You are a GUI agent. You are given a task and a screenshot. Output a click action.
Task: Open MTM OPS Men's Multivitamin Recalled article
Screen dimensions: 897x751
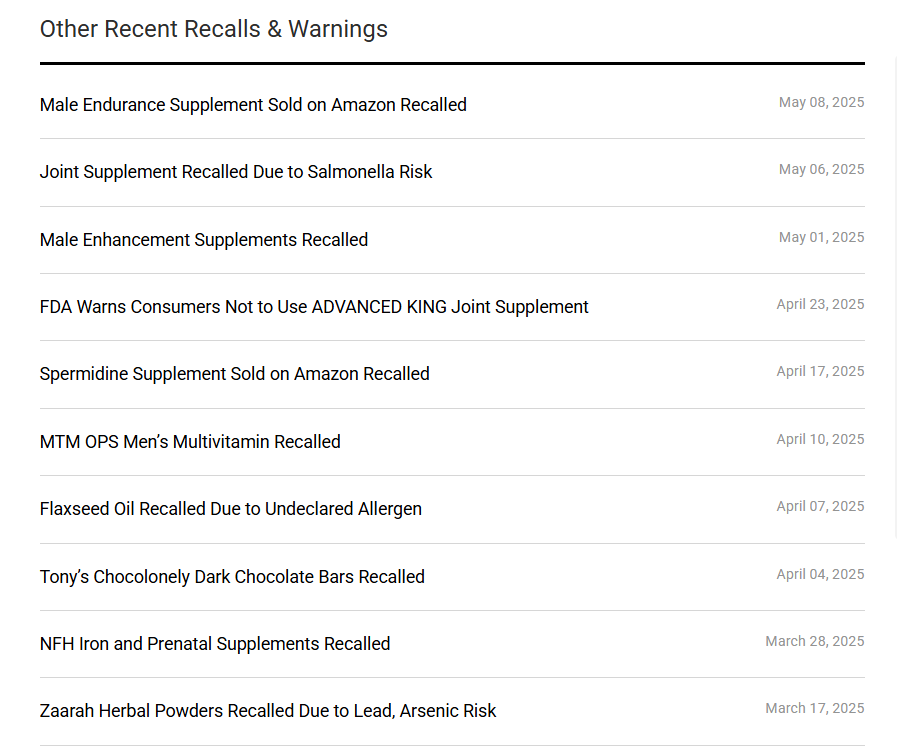coord(190,442)
